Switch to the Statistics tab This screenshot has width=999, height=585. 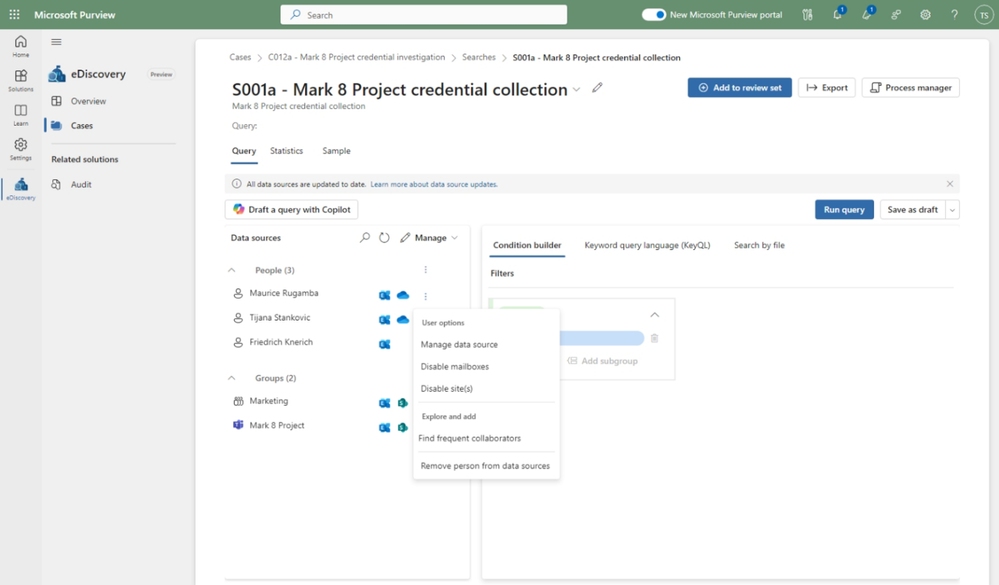pyautogui.click(x=287, y=151)
